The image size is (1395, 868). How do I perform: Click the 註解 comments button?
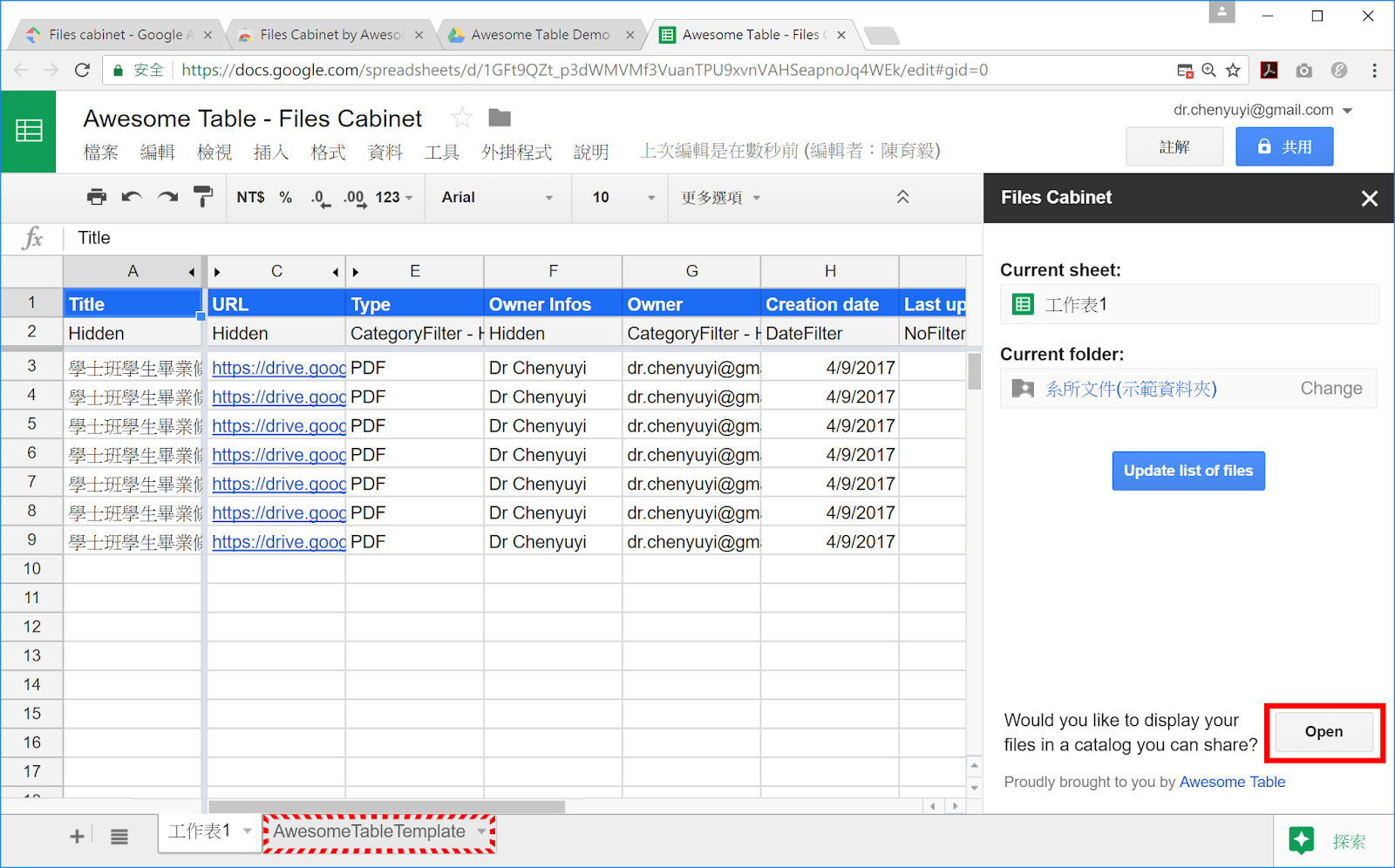coord(1174,146)
